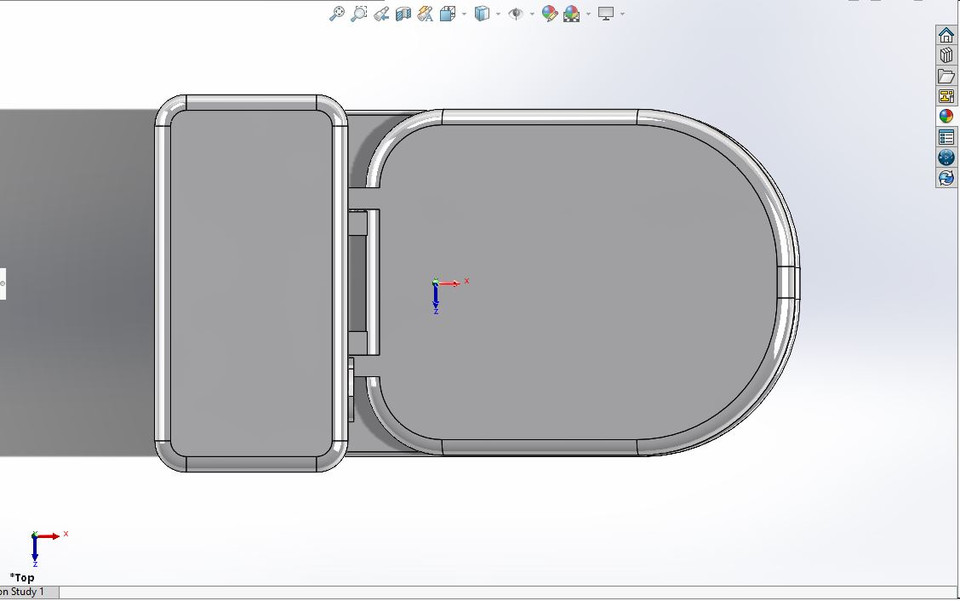960x601 pixels.
Task: Open the SOLIDWORKS Resources home panel
Action: [x=946, y=36]
